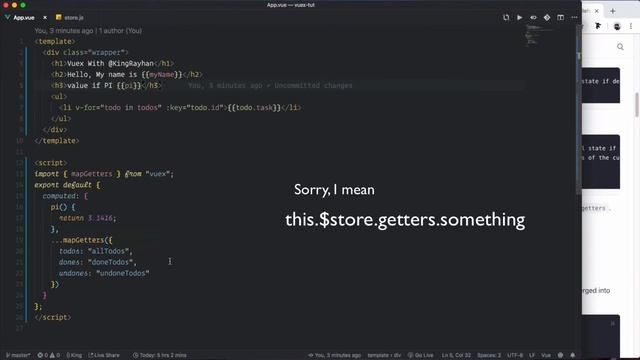640x360 pixels.
Task: Open Go to Line via 'Ln 5, Col 32'
Action: 456,355
